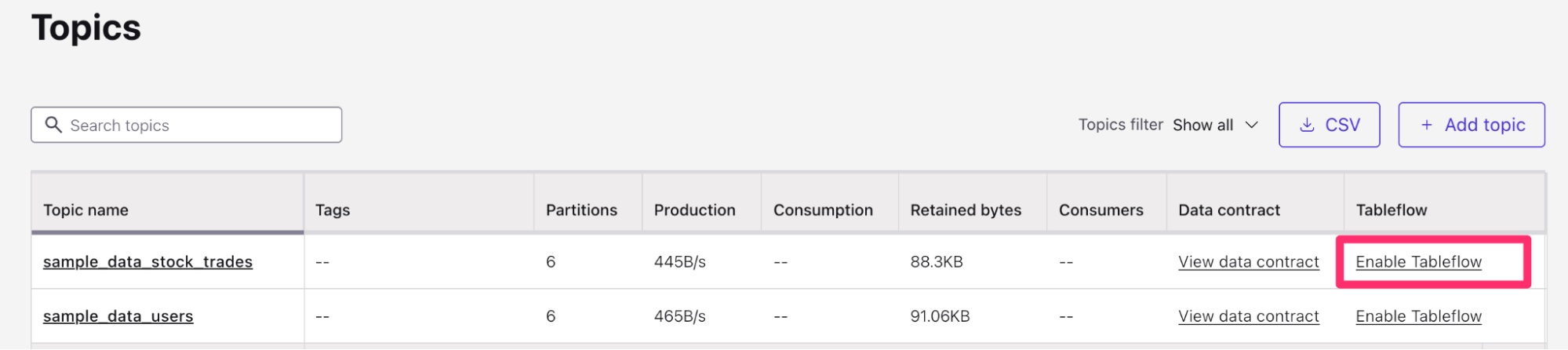Download topics with the CSV button
Viewport: 1568px width, 350px height.
tap(1330, 125)
